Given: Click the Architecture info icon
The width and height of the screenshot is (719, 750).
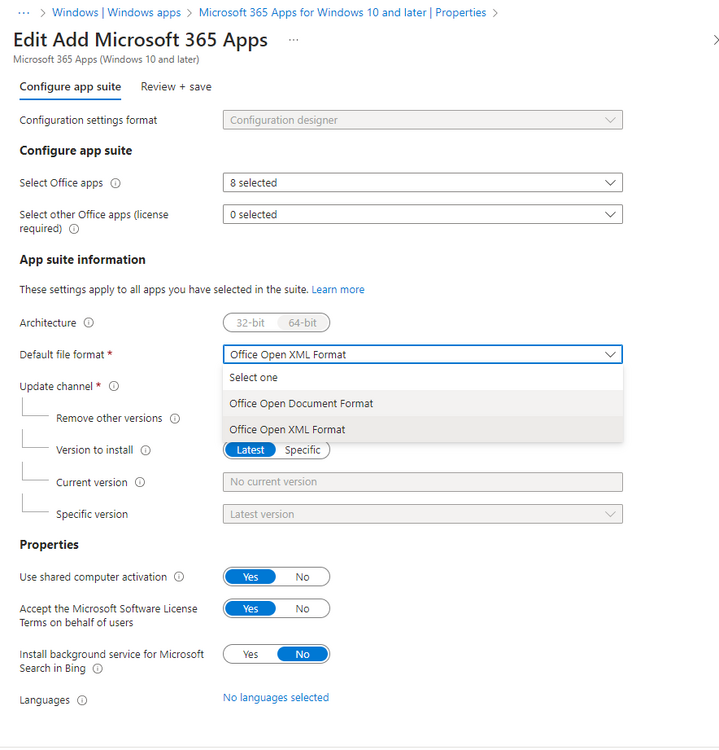Looking at the screenshot, I should 88,323.
